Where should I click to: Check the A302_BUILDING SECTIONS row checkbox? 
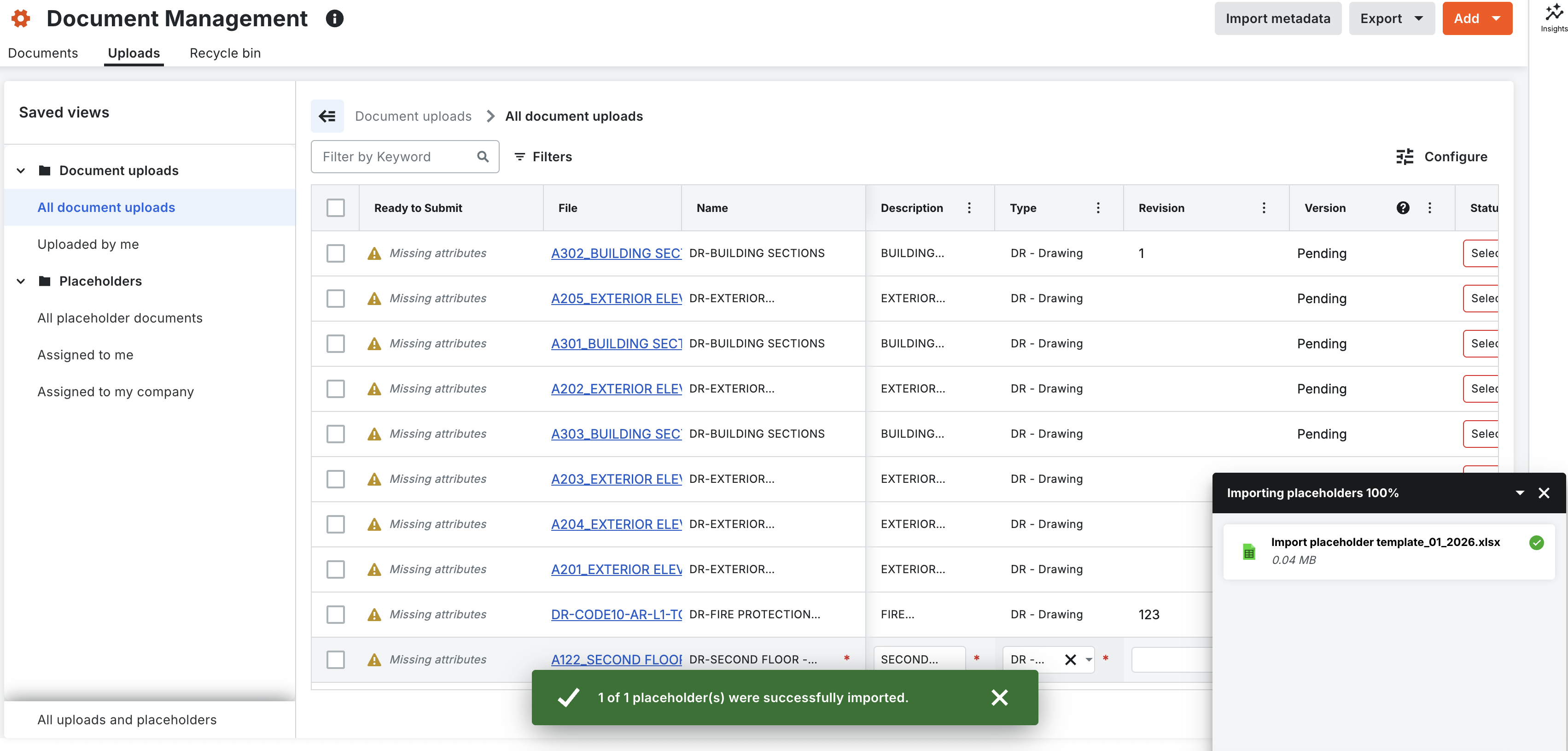[x=335, y=253]
